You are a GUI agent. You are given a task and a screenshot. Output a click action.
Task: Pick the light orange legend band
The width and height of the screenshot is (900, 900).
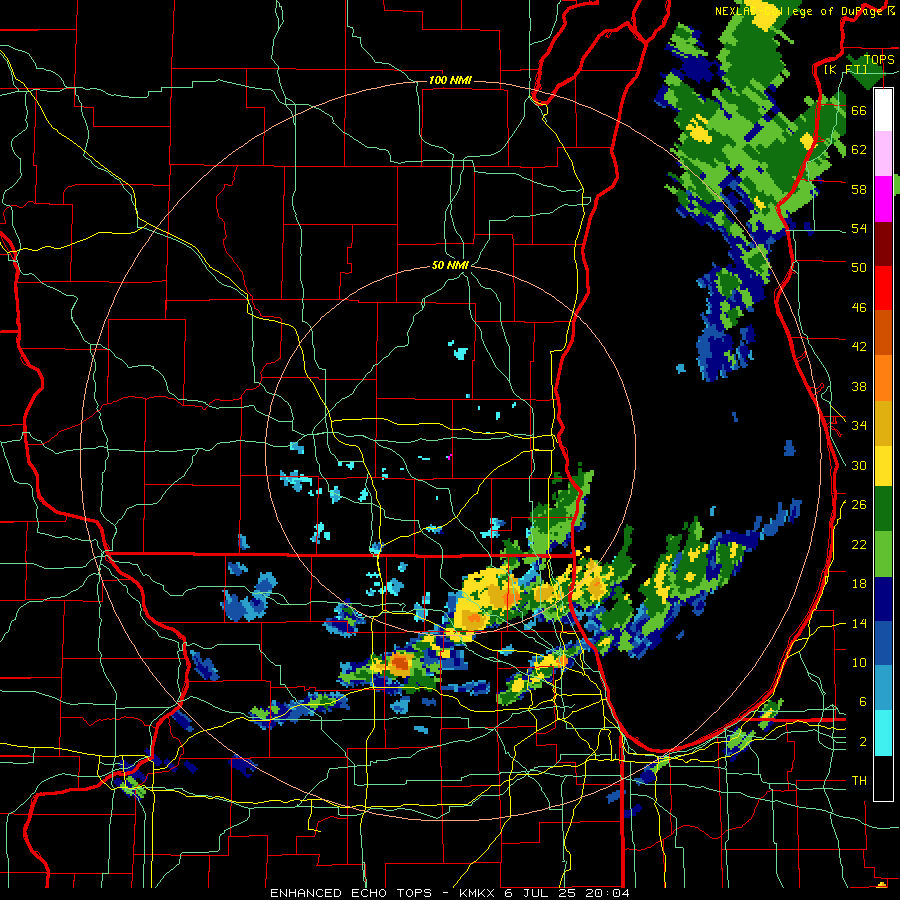coord(883,378)
